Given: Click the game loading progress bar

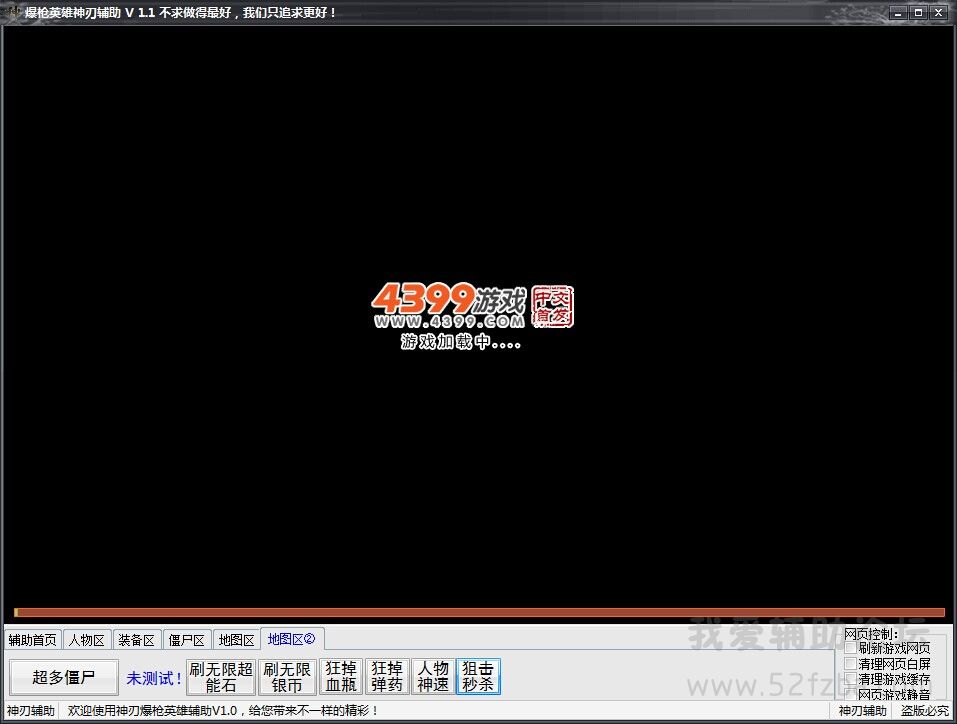Looking at the screenshot, I should (479, 612).
